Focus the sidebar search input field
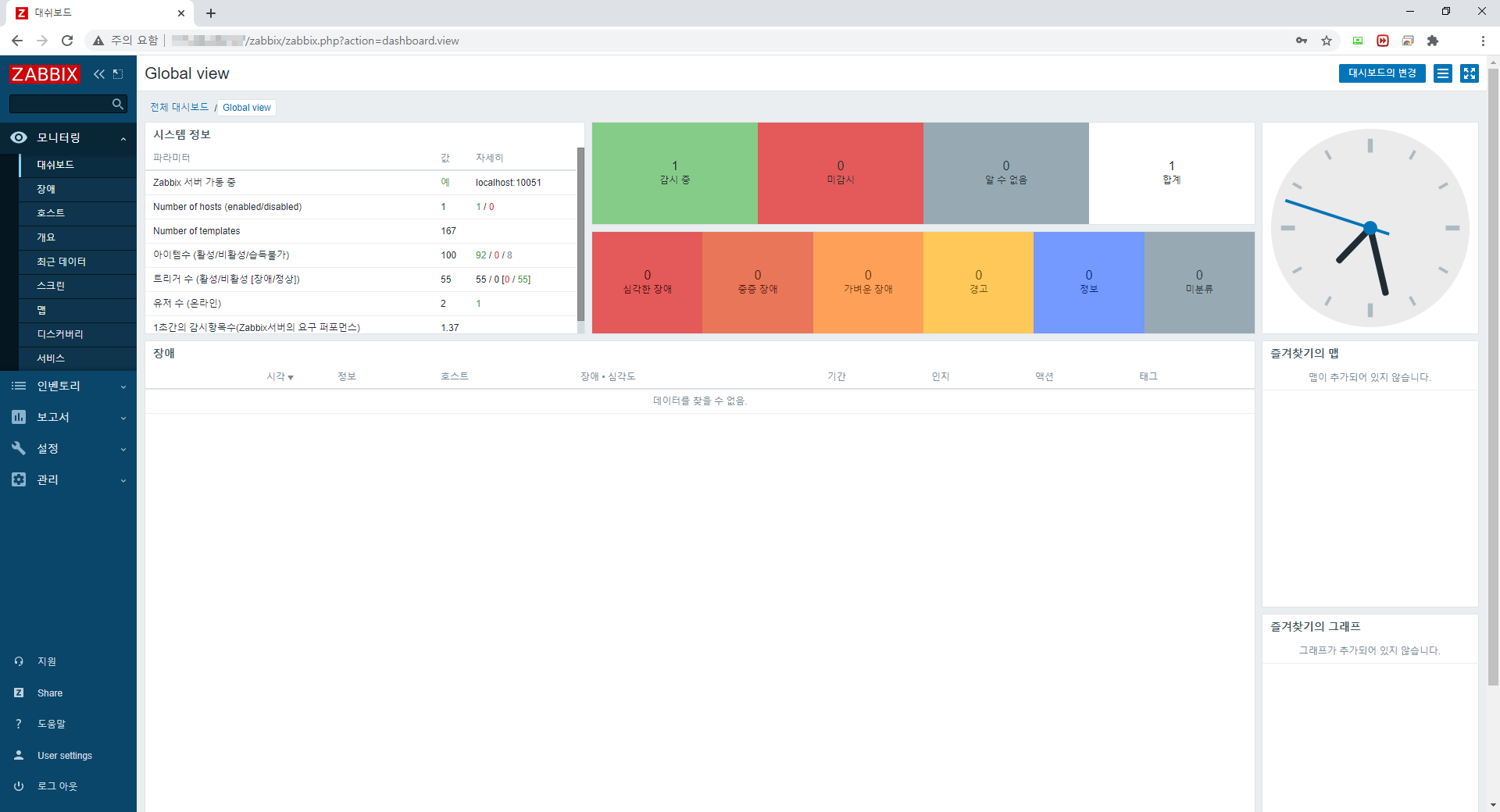Image resolution: width=1500 pixels, height=812 pixels. (60, 104)
